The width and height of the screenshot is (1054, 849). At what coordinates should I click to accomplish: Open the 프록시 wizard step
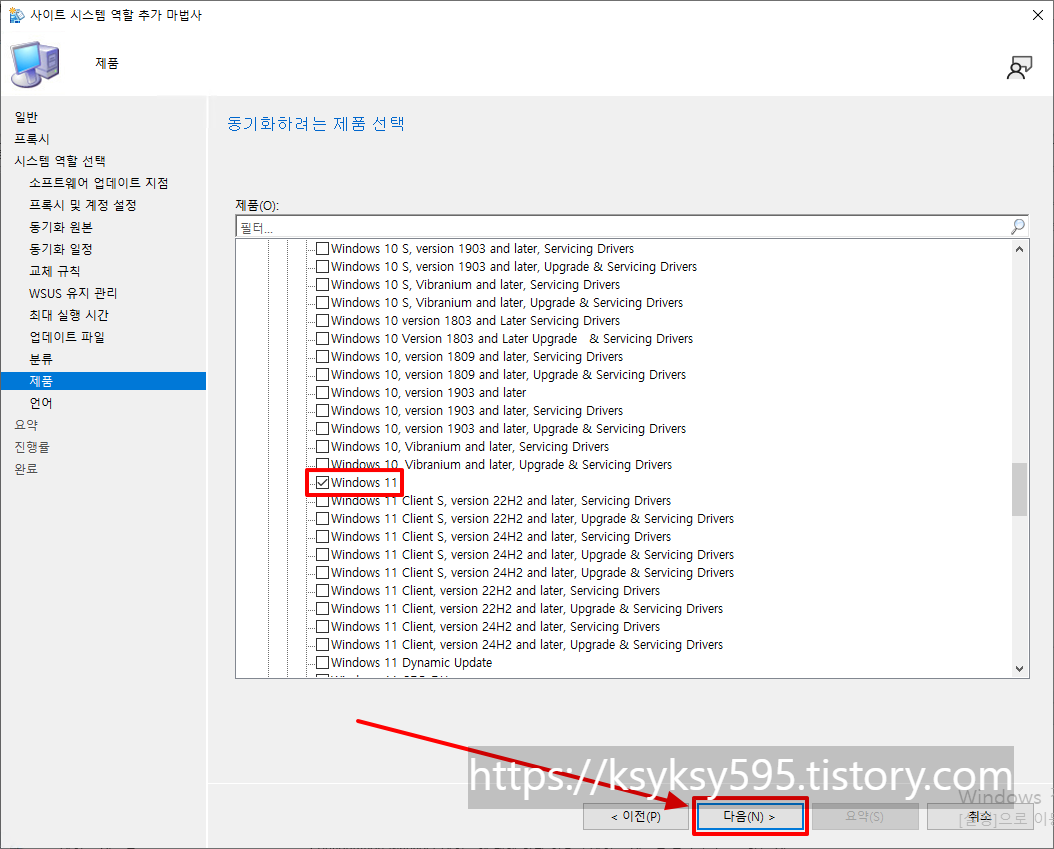(32, 139)
